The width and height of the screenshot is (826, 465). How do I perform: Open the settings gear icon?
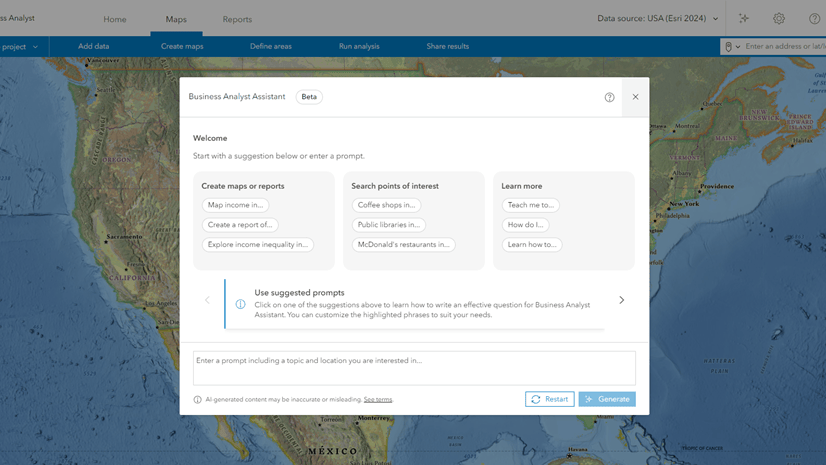pos(779,18)
